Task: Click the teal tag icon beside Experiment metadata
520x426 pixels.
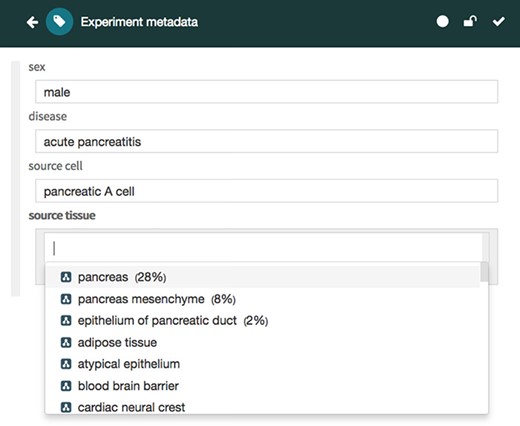Action: [59, 22]
